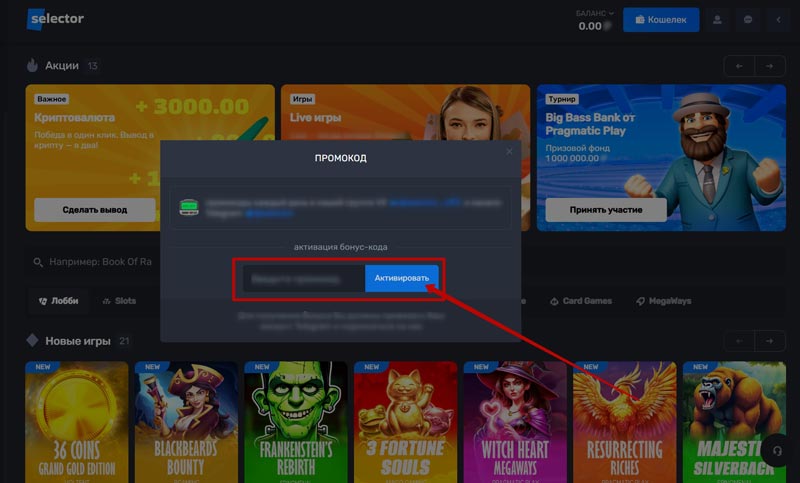Close the Промокод dialog with X
This screenshot has width=800, height=483.
pos(509,151)
